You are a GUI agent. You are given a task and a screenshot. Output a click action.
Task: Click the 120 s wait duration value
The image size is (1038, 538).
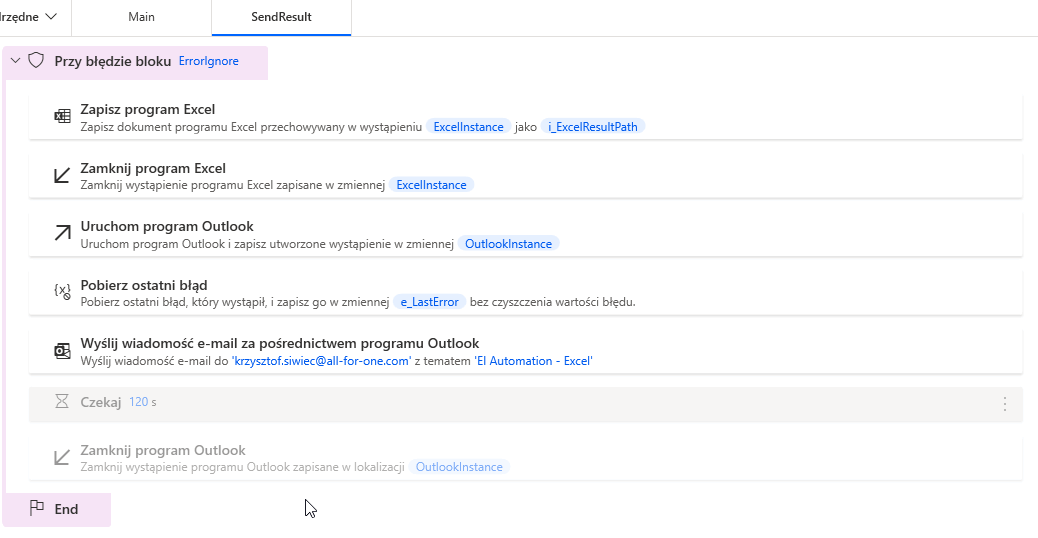click(142, 402)
